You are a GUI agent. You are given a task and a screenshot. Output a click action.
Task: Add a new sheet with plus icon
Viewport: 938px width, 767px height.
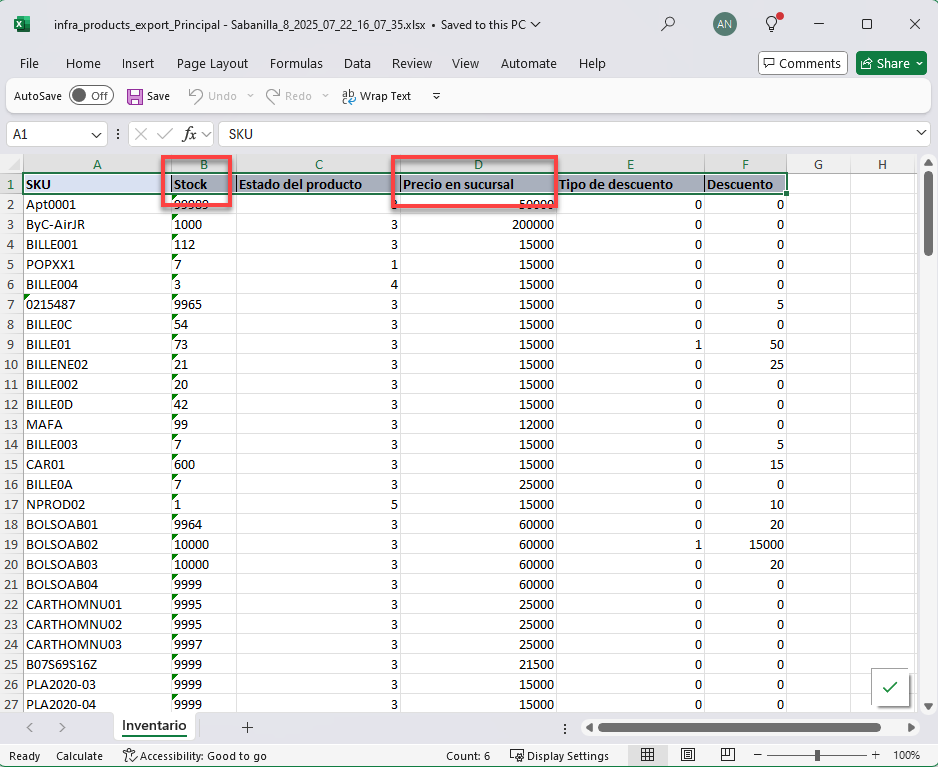click(247, 727)
